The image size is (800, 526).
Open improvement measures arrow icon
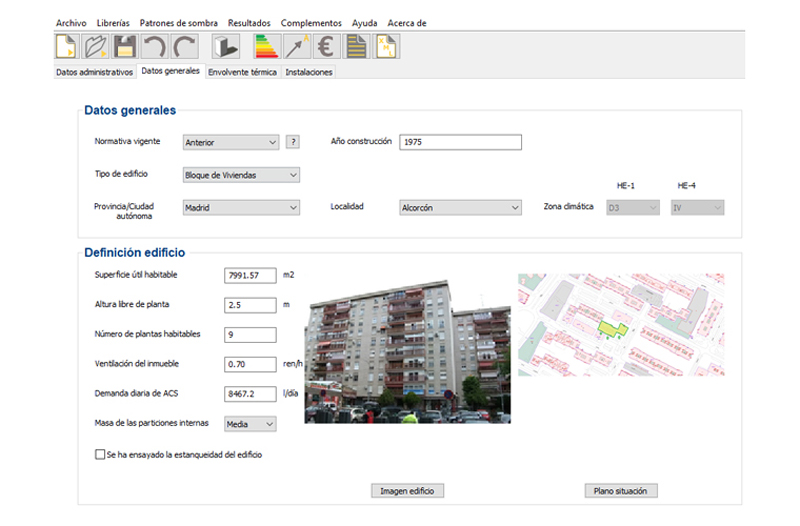297,46
